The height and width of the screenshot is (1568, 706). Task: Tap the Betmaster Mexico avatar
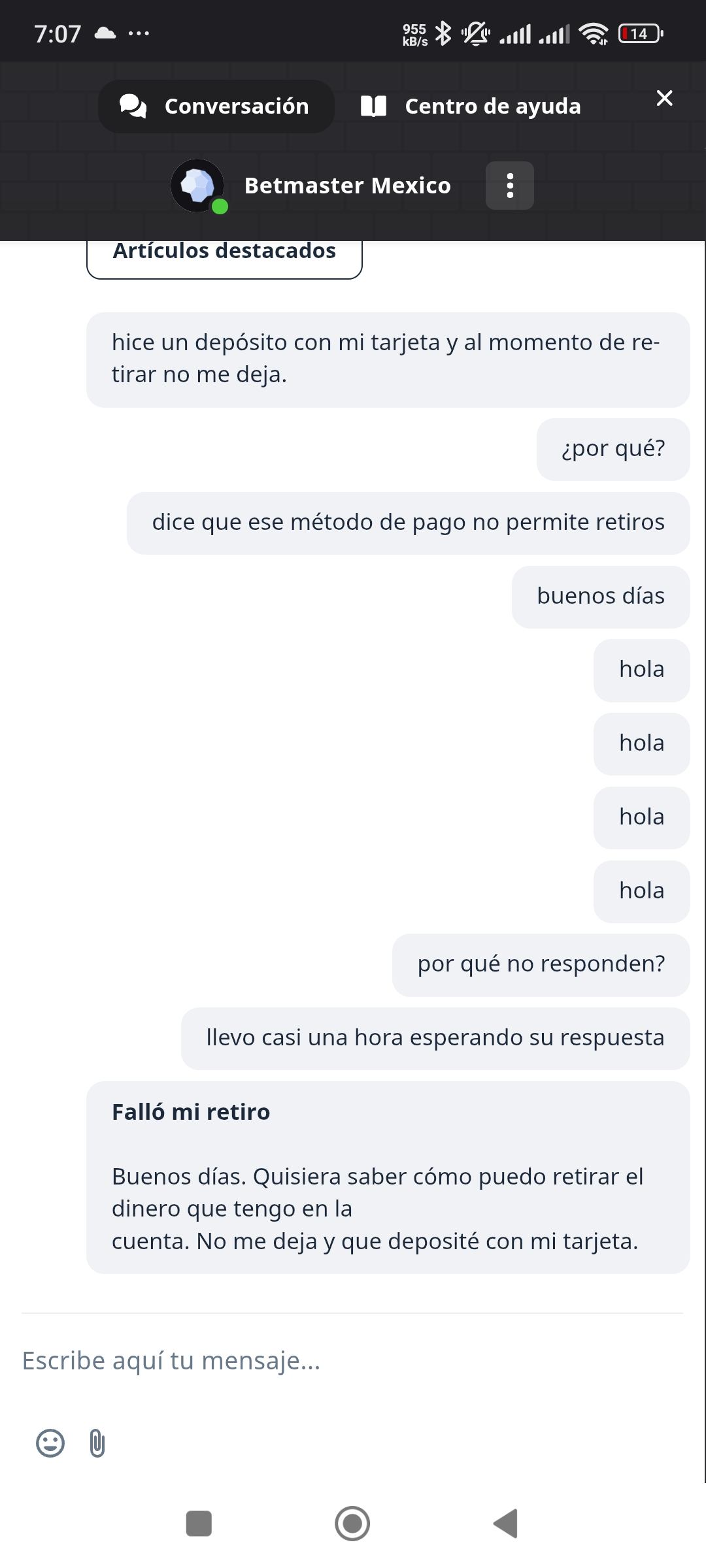pyautogui.click(x=197, y=186)
